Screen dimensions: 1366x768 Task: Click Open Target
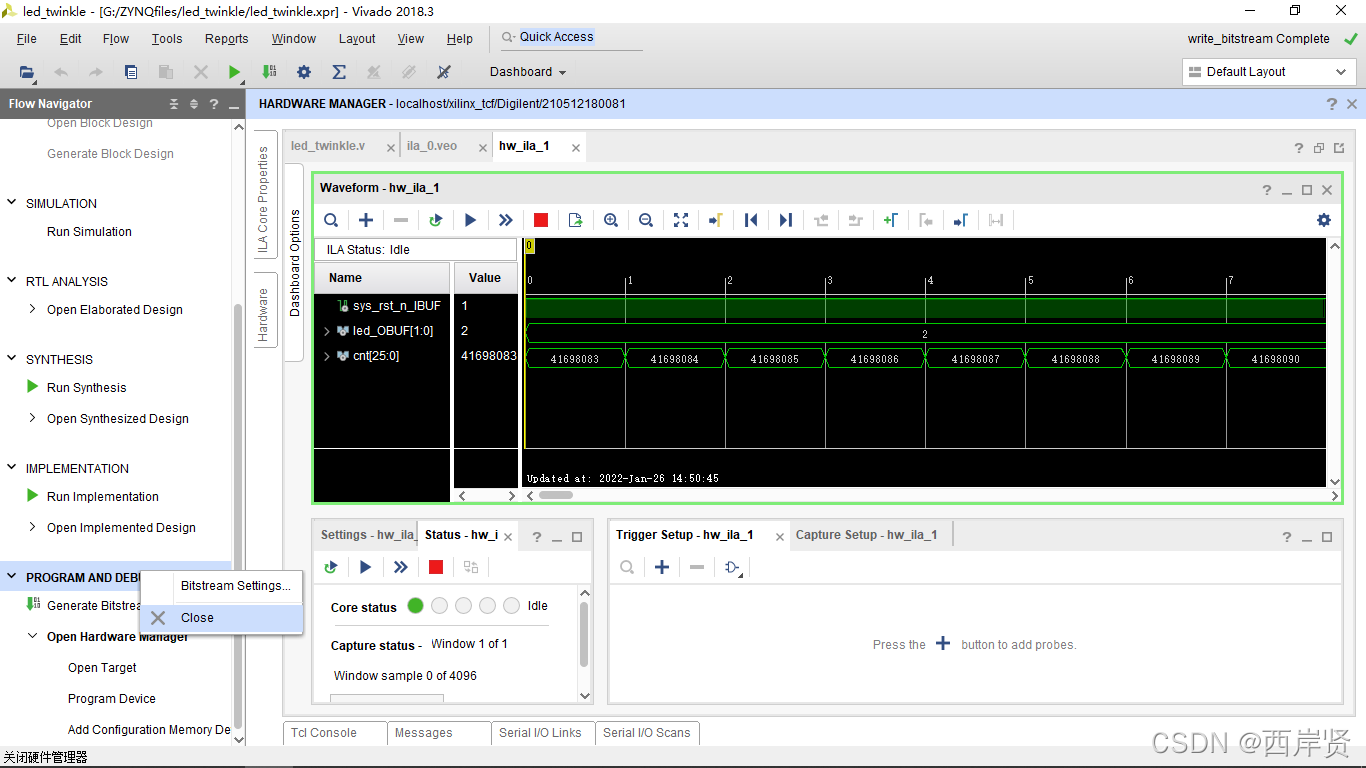[102, 667]
